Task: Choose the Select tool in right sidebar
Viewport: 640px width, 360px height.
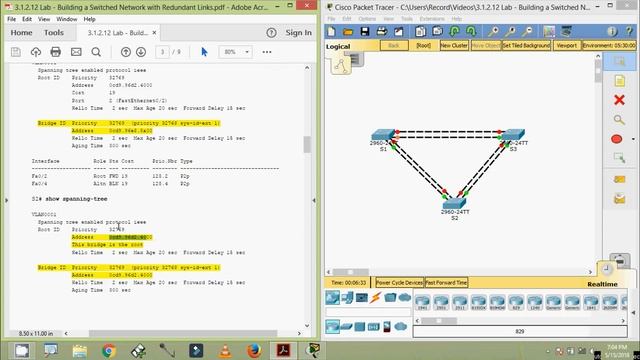Action: point(619,62)
